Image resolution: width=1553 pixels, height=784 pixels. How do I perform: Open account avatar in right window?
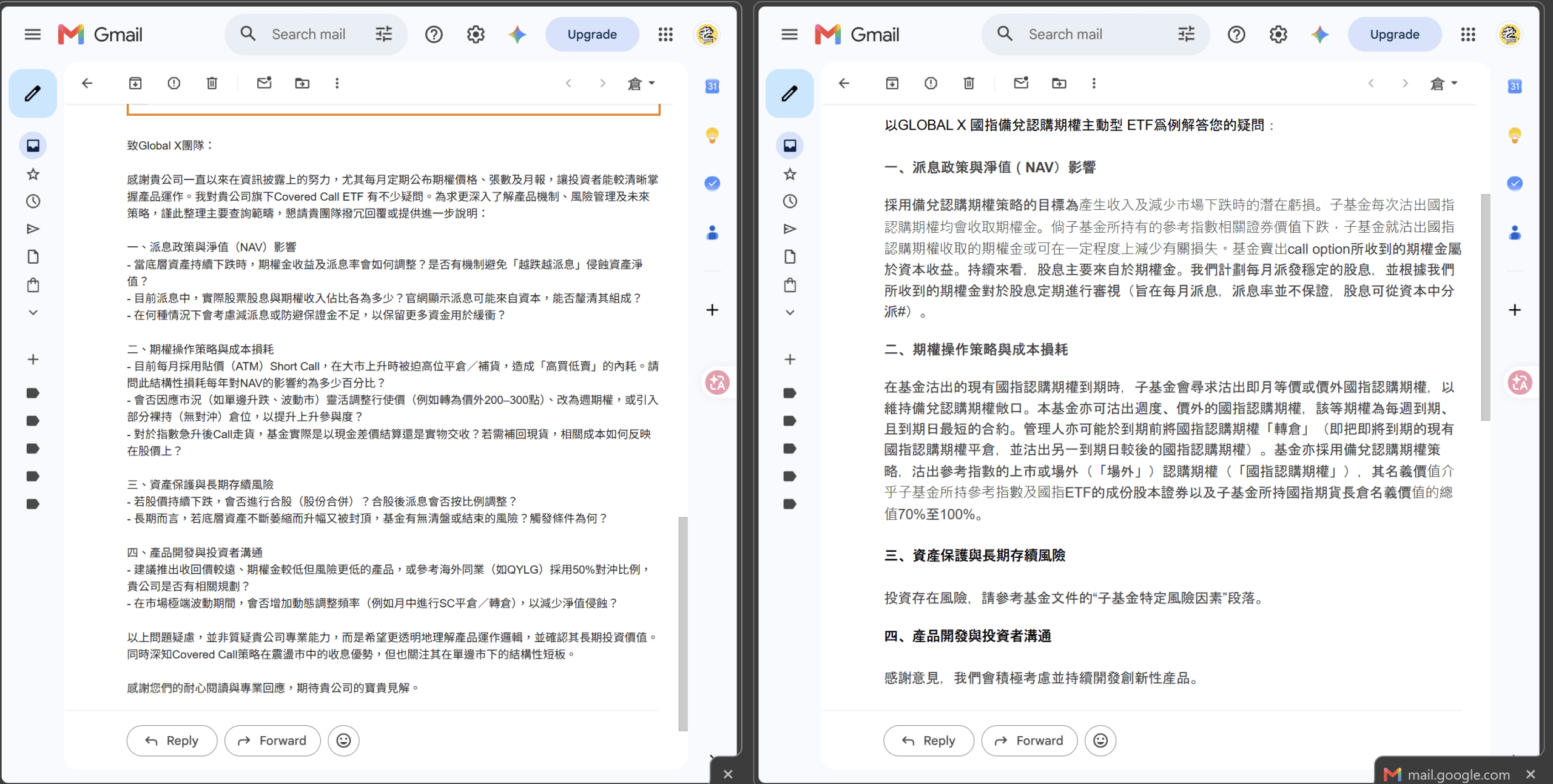point(1509,35)
